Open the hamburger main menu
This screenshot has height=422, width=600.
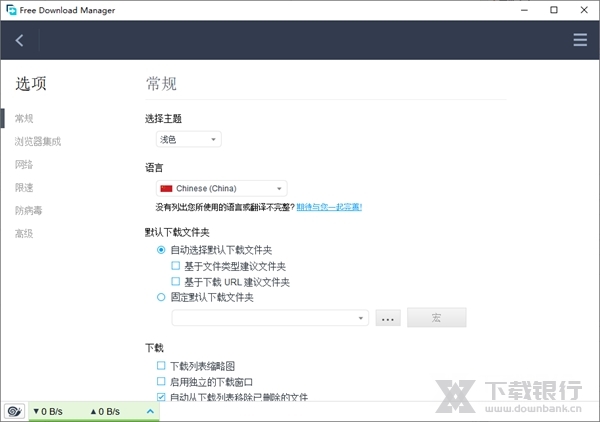pos(580,41)
